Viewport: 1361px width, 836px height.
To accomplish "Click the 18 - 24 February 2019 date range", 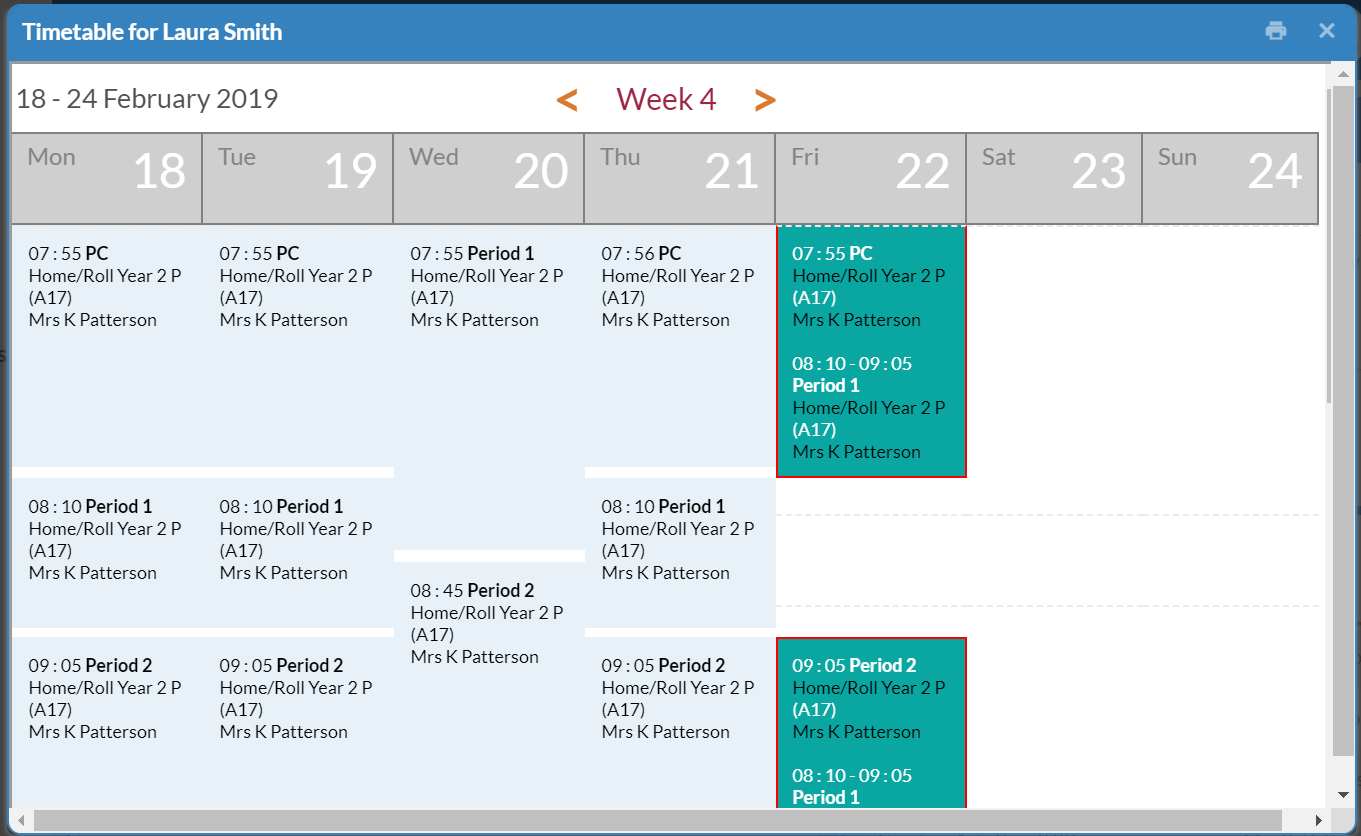I will pos(146,98).
